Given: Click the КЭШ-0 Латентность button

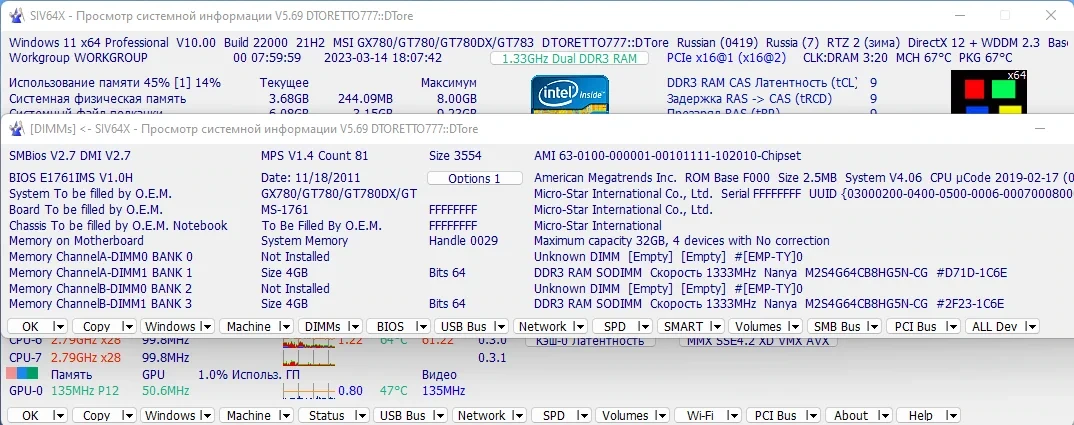Looking at the screenshot, I should pyautogui.click(x=590, y=341).
